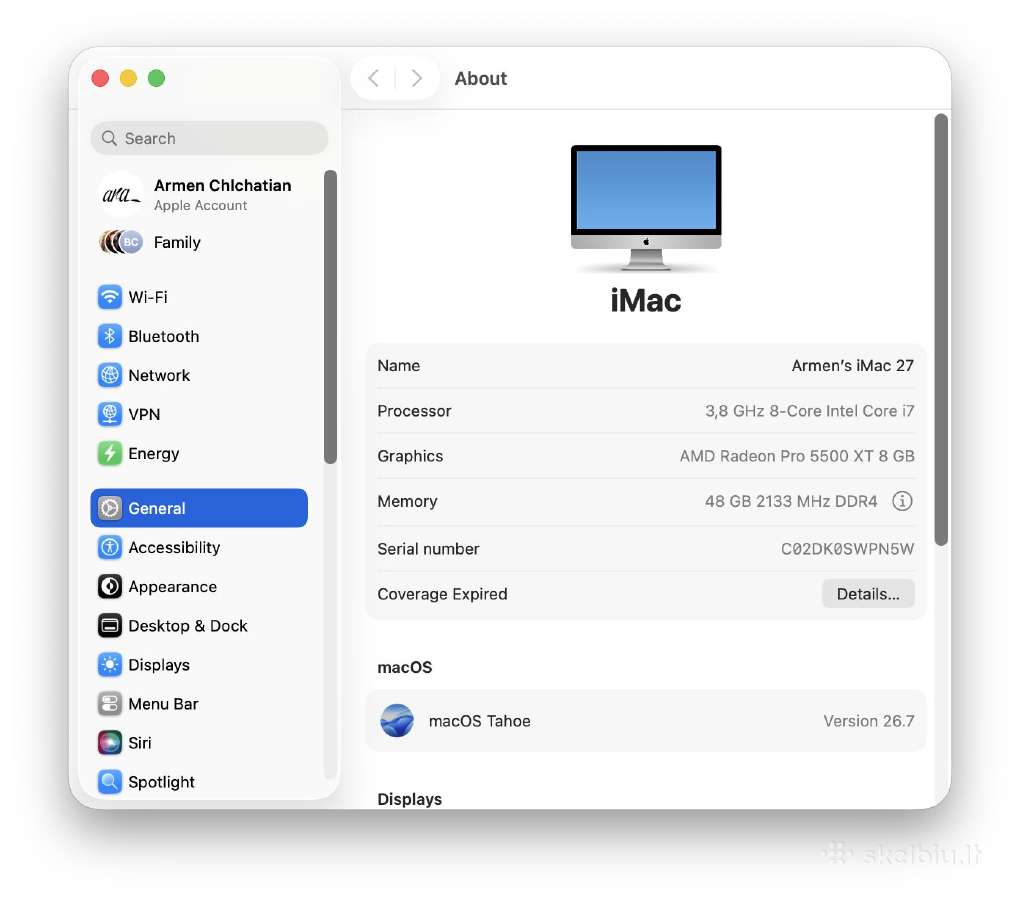Select Appearance label in sidebar
This screenshot has width=1020, height=900.
pos(172,587)
